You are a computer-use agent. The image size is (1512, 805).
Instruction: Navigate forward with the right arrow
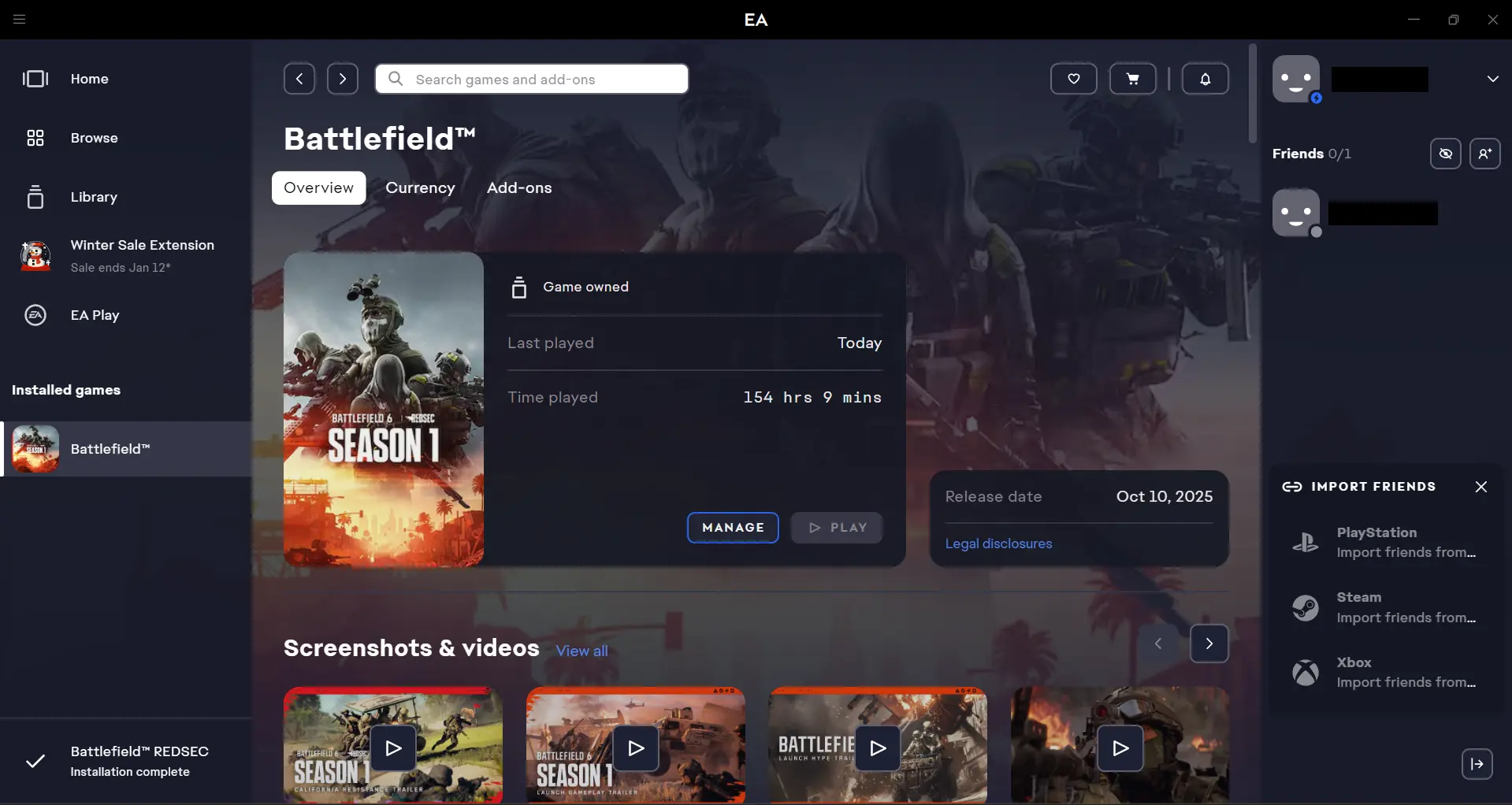343,79
